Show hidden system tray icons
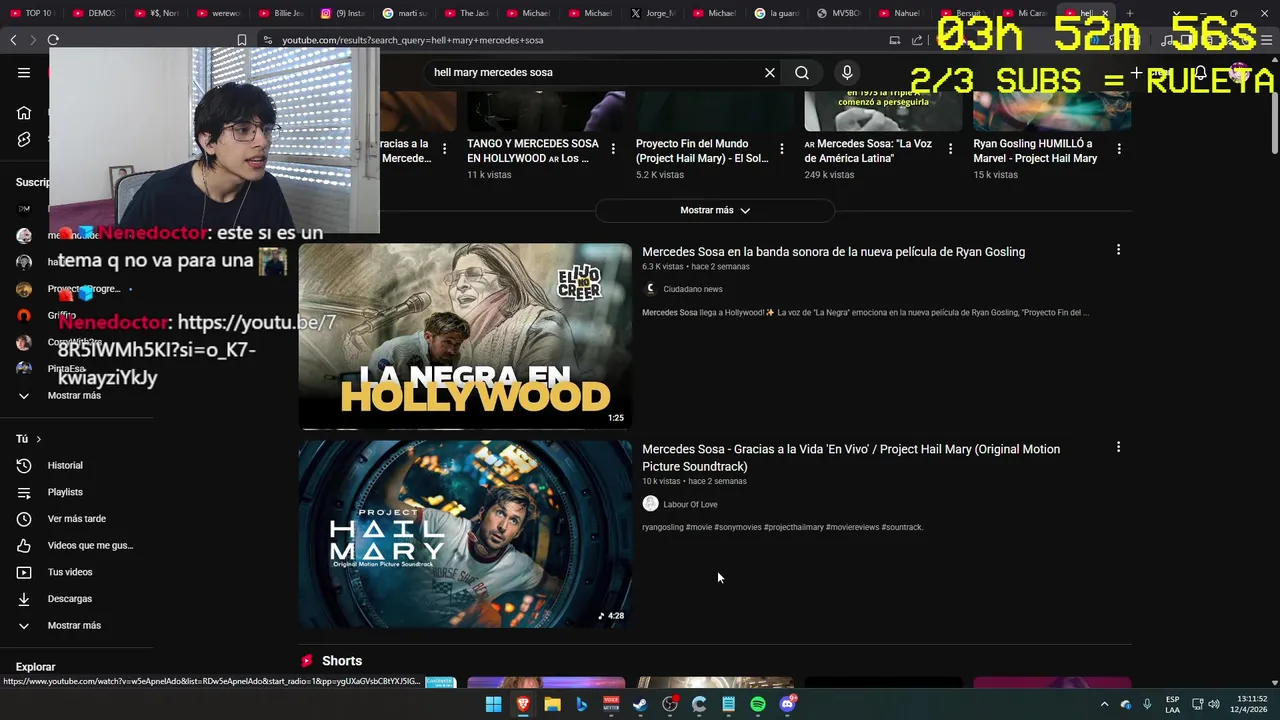 click(x=1104, y=704)
